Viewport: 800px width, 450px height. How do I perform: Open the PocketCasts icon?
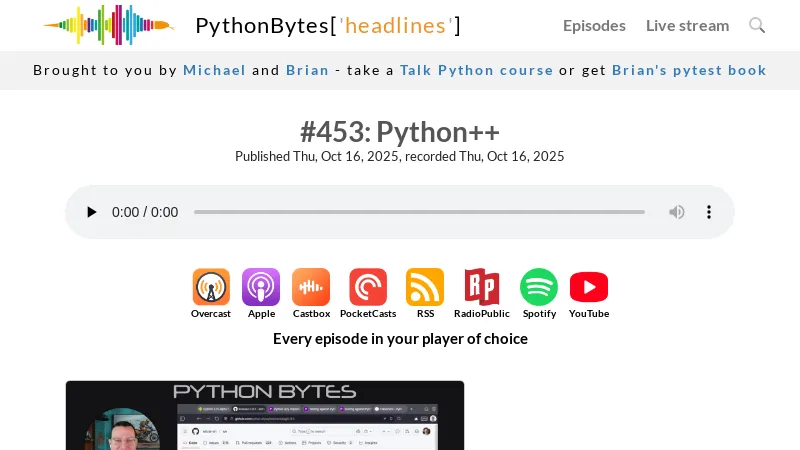click(x=368, y=288)
